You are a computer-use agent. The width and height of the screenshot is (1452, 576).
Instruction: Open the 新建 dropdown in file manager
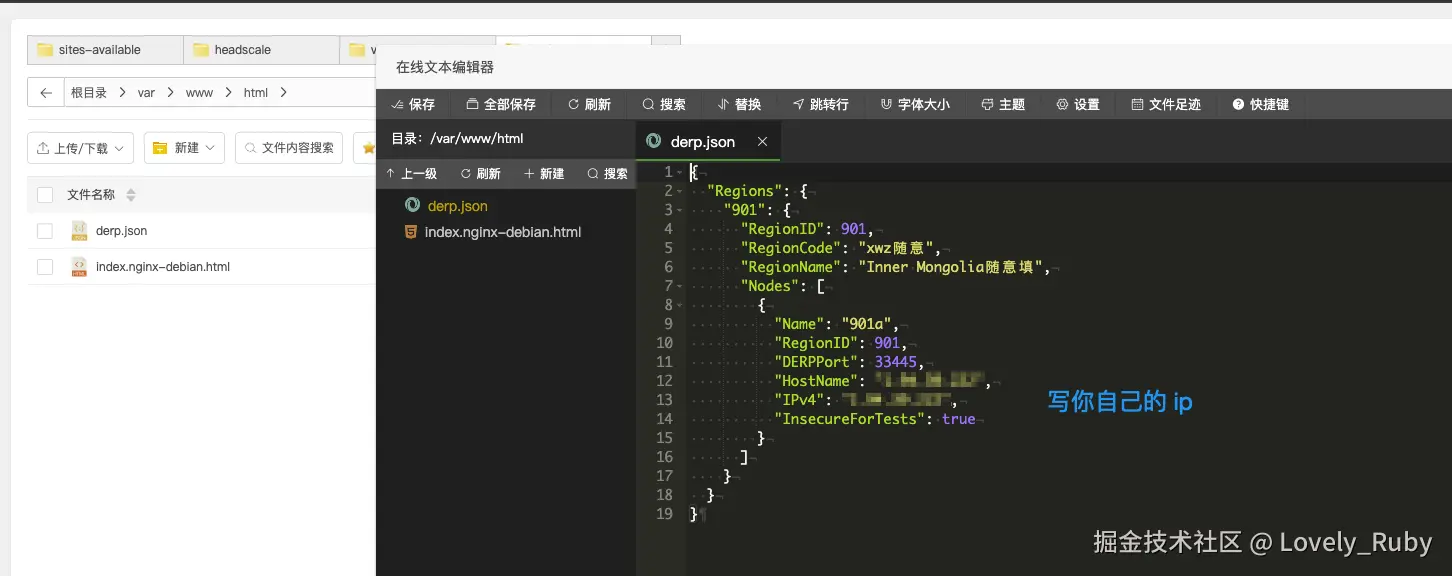pyautogui.click(x=184, y=148)
